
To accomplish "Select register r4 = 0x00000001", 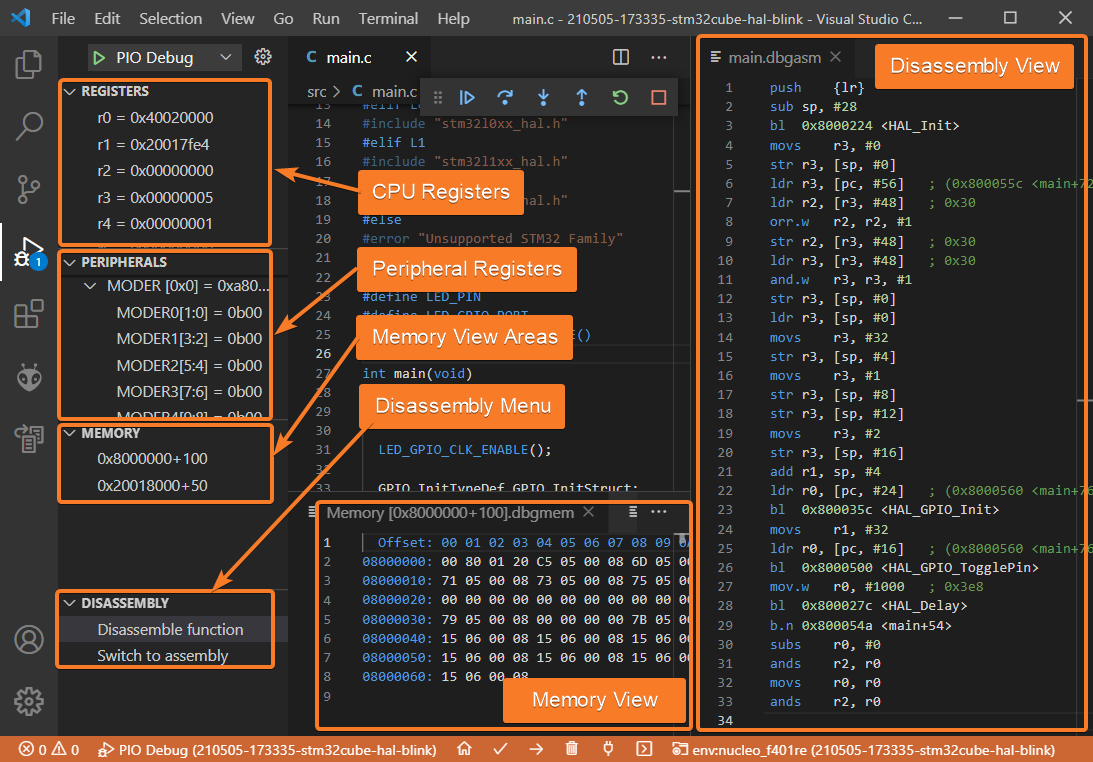I will pos(155,224).
